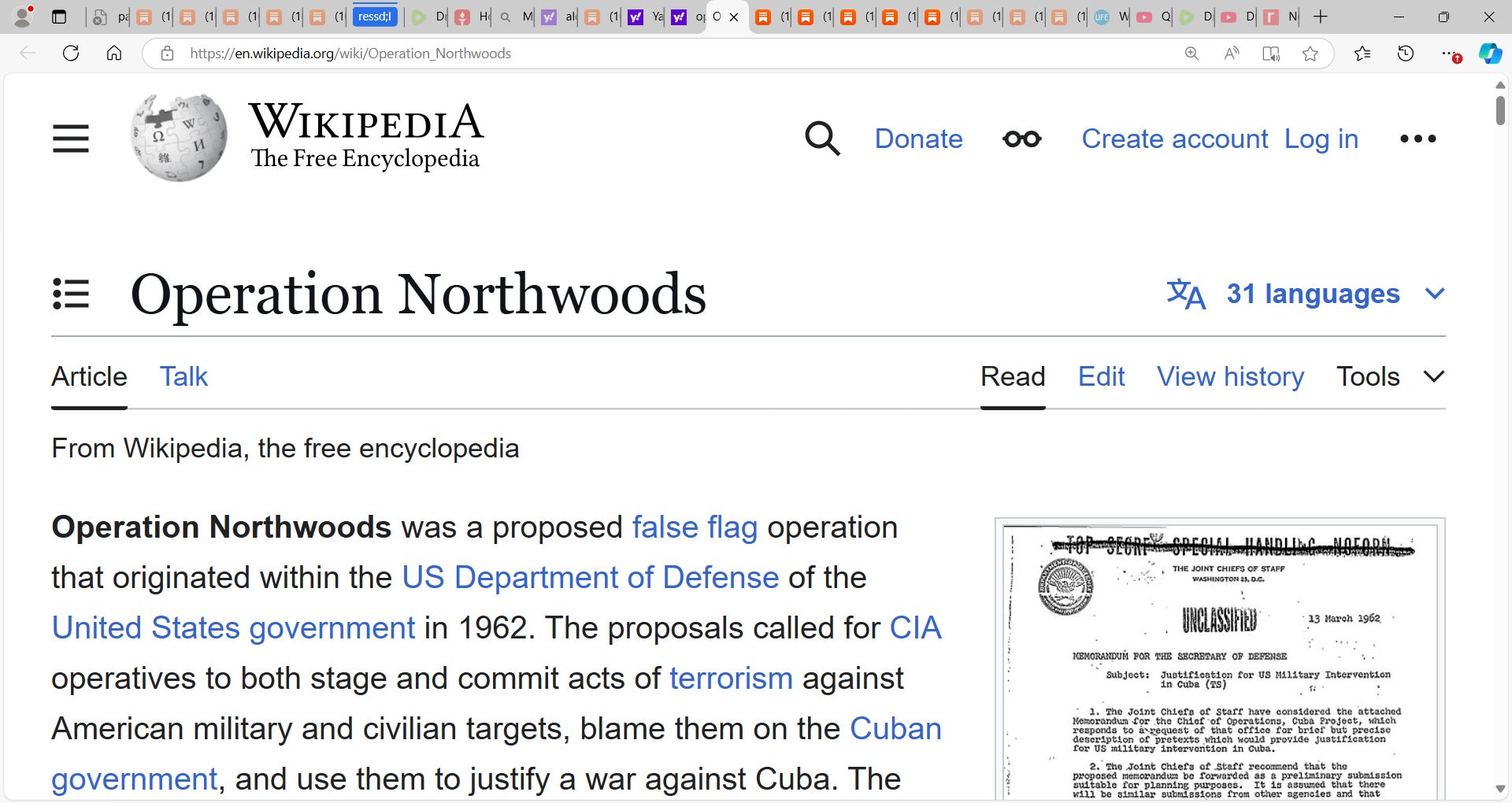
Task: Click the language translate icon
Action: click(x=1186, y=294)
